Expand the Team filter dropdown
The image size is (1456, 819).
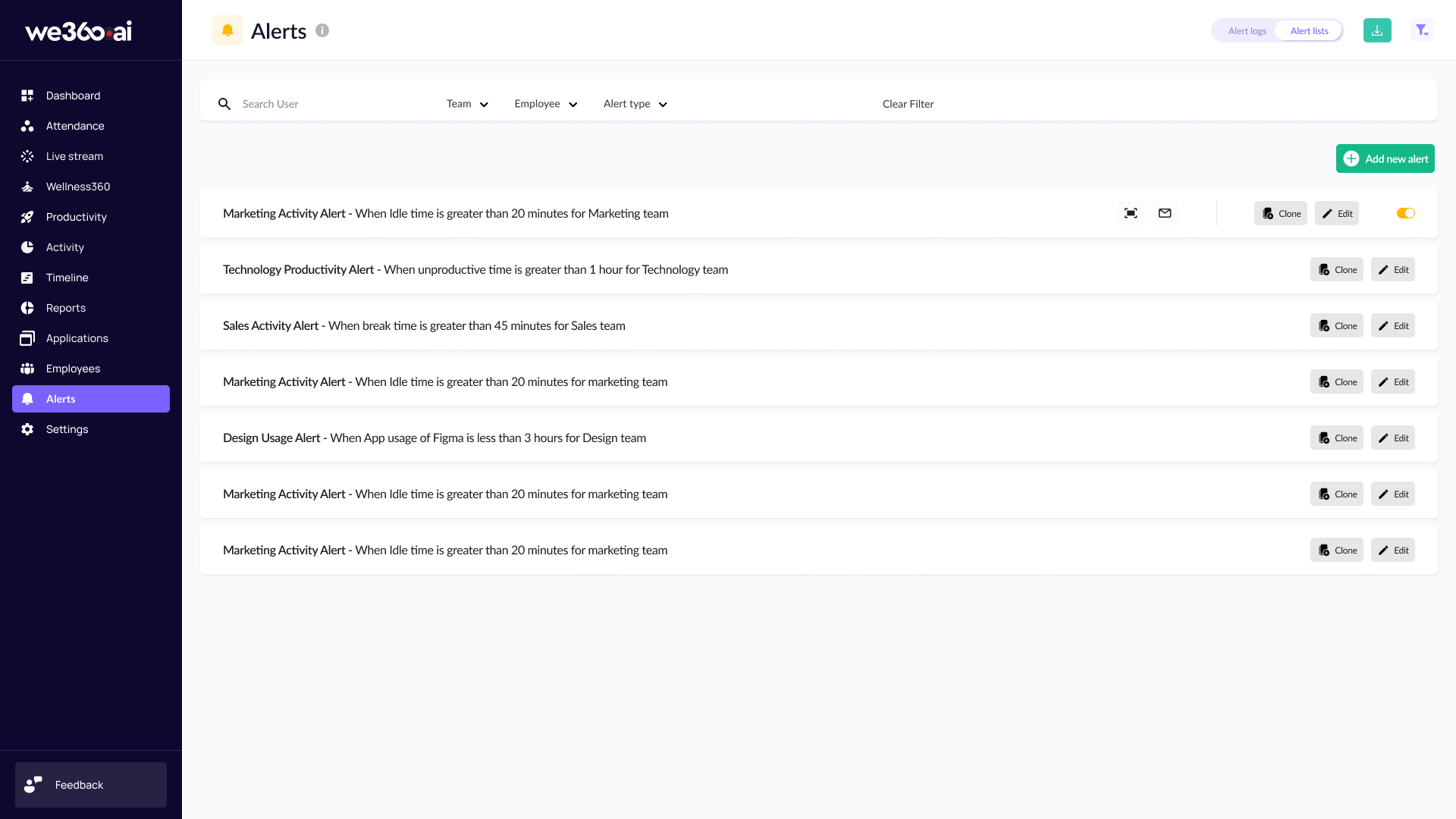coord(467,104)
